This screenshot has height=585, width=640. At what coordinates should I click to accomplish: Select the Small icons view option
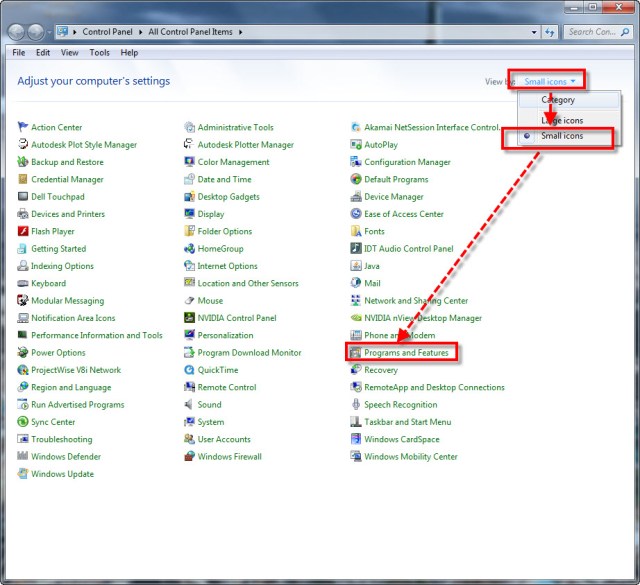561,136
